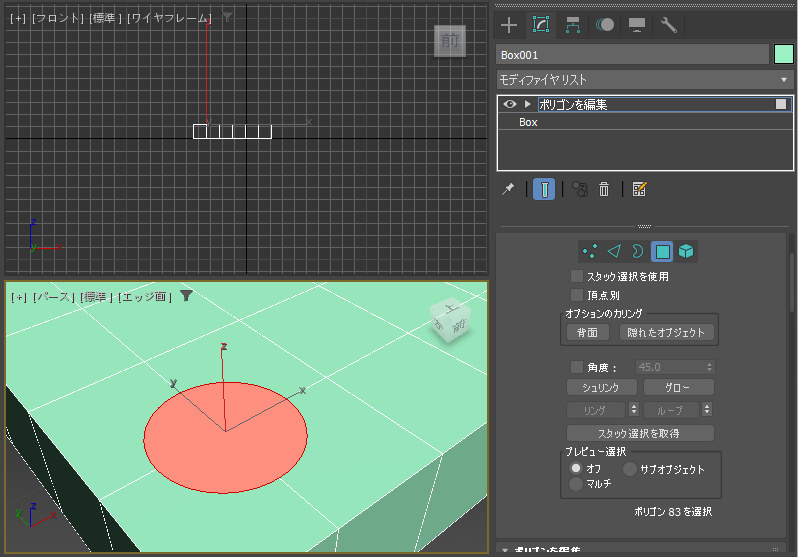Viewport: 798px width, 557px height.
Task: Open the object color swatch for Box001
Action: click(783, 54)
